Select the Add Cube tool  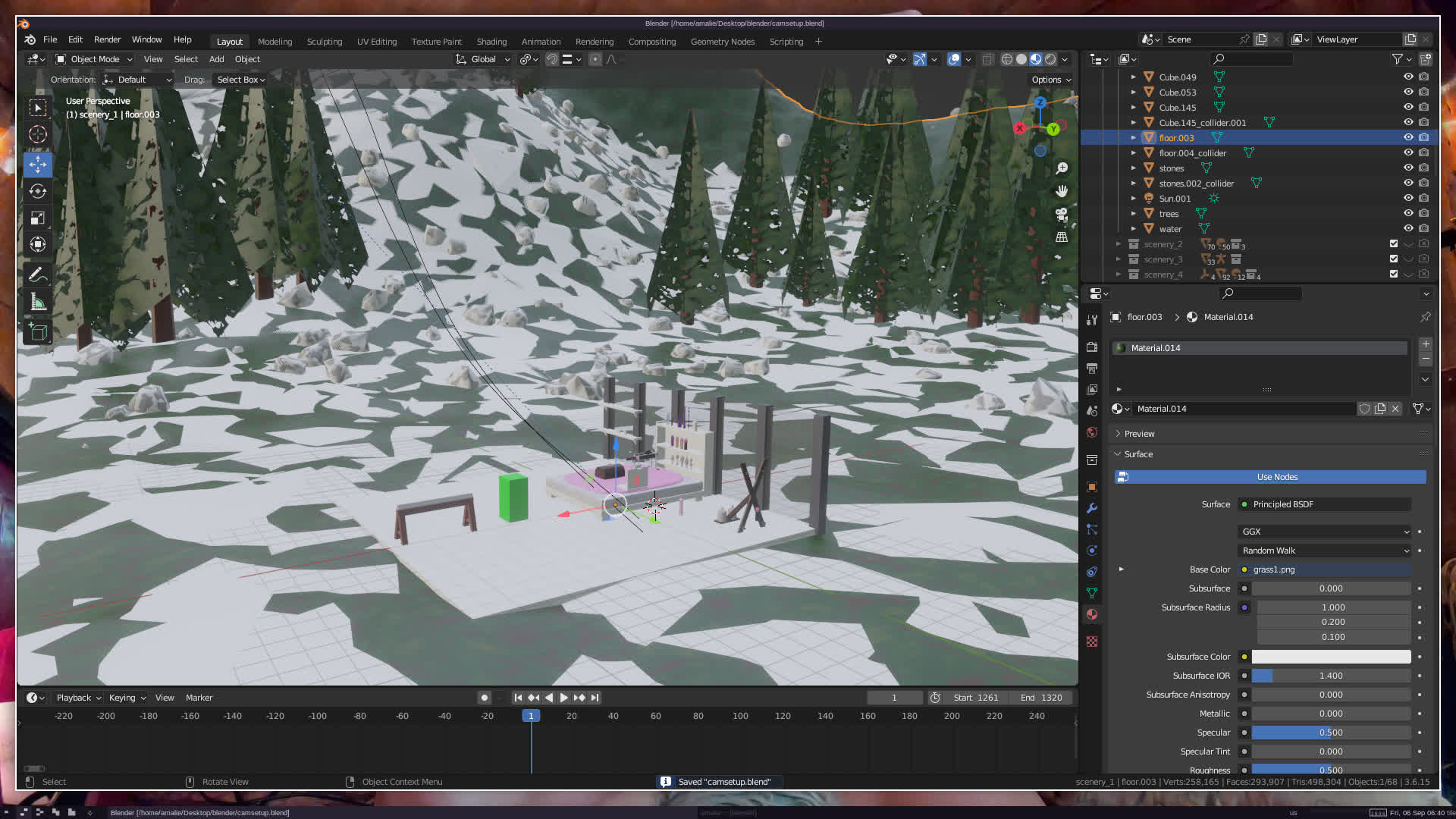click(37, 332)
